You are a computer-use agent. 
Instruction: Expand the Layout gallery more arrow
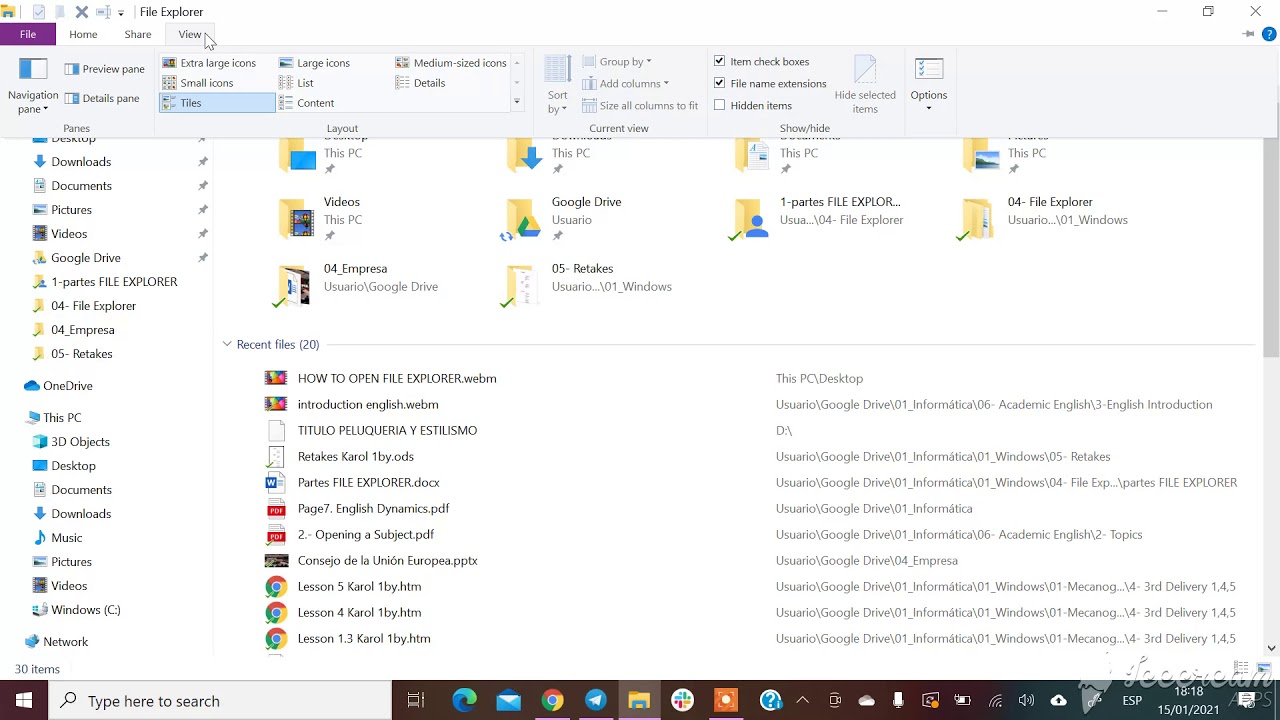point(517,102)
